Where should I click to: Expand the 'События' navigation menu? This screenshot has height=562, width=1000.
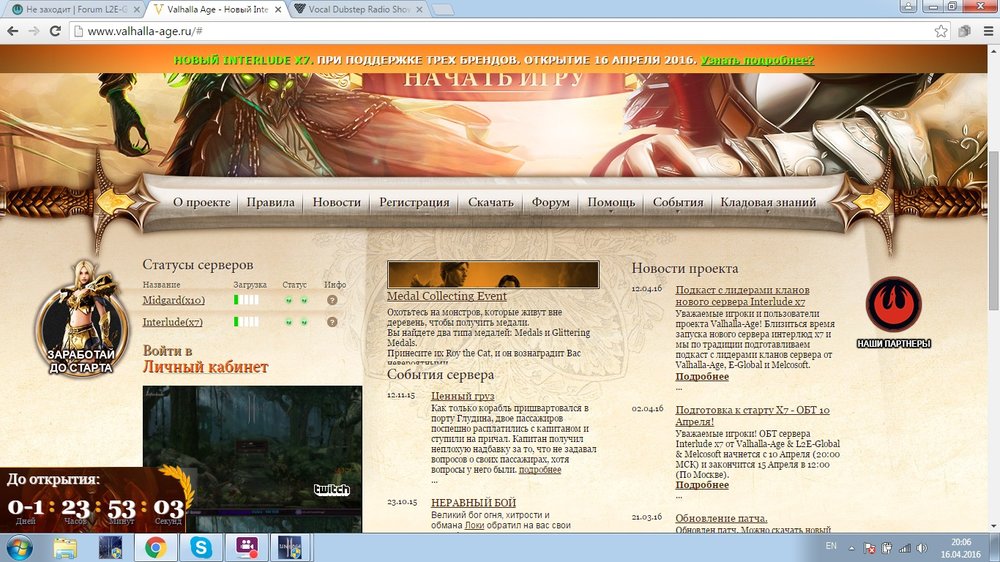pos(677,202)
